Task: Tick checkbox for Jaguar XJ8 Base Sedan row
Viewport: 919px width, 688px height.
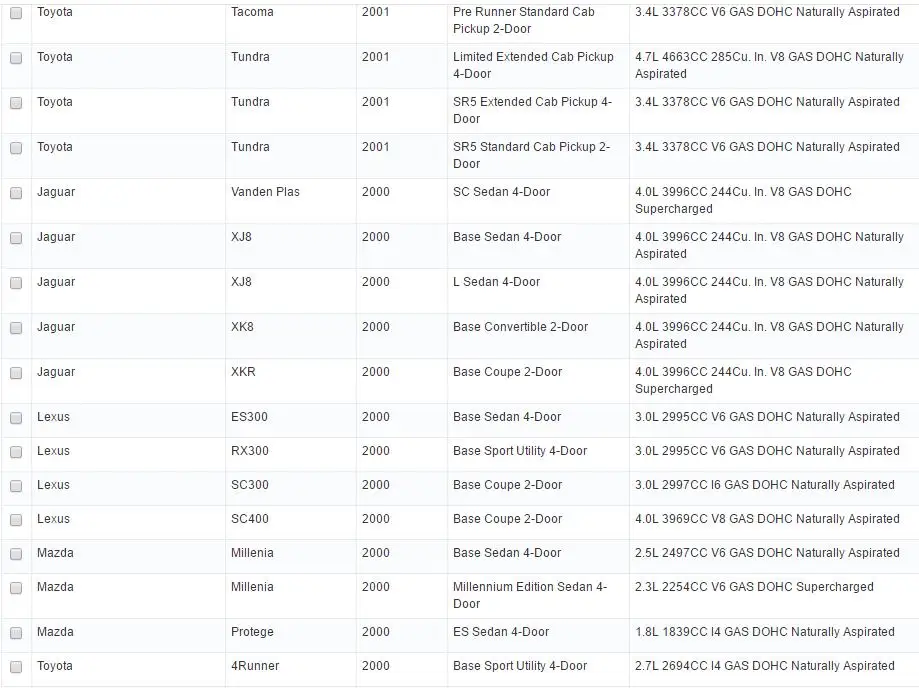Action: (x=16, y=239)
